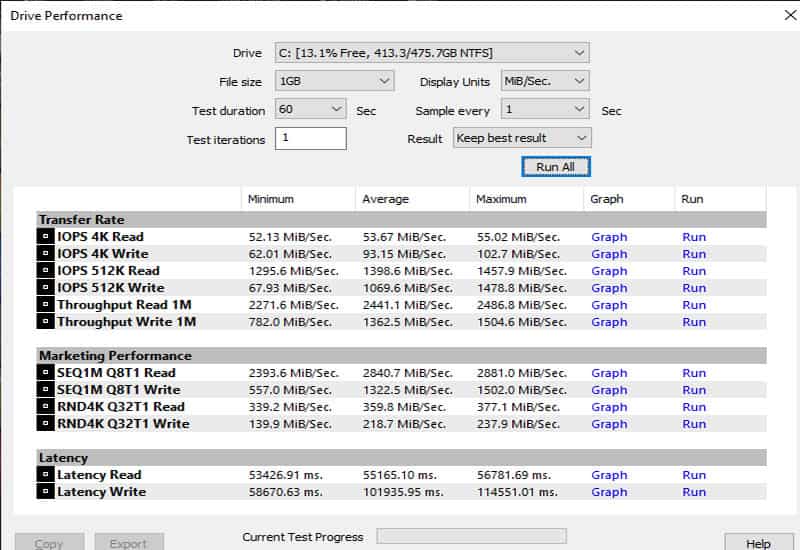Open Graph for IOPS 4K Read

click(x=609, y=237)
